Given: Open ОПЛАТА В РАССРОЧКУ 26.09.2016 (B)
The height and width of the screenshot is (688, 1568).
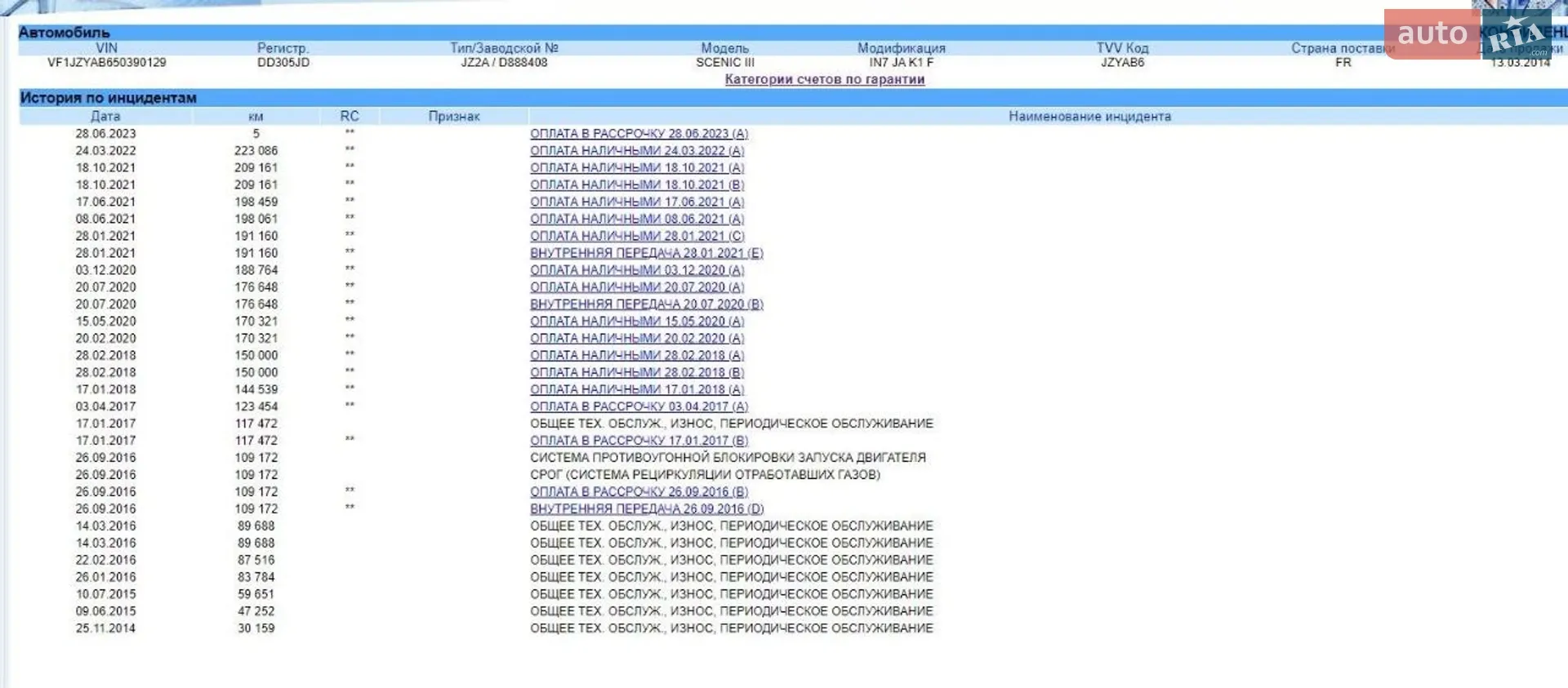Looking at the screenshot, I should pyautogui.click(x=639, y=492).
